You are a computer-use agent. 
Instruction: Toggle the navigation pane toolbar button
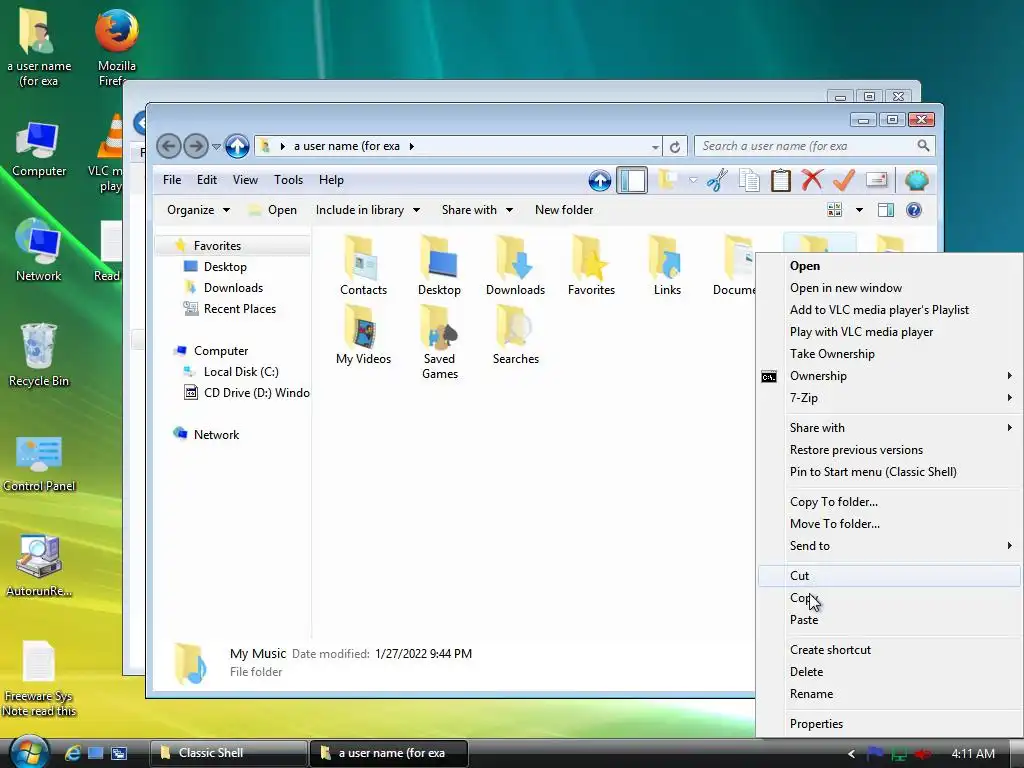coord(632,180)
